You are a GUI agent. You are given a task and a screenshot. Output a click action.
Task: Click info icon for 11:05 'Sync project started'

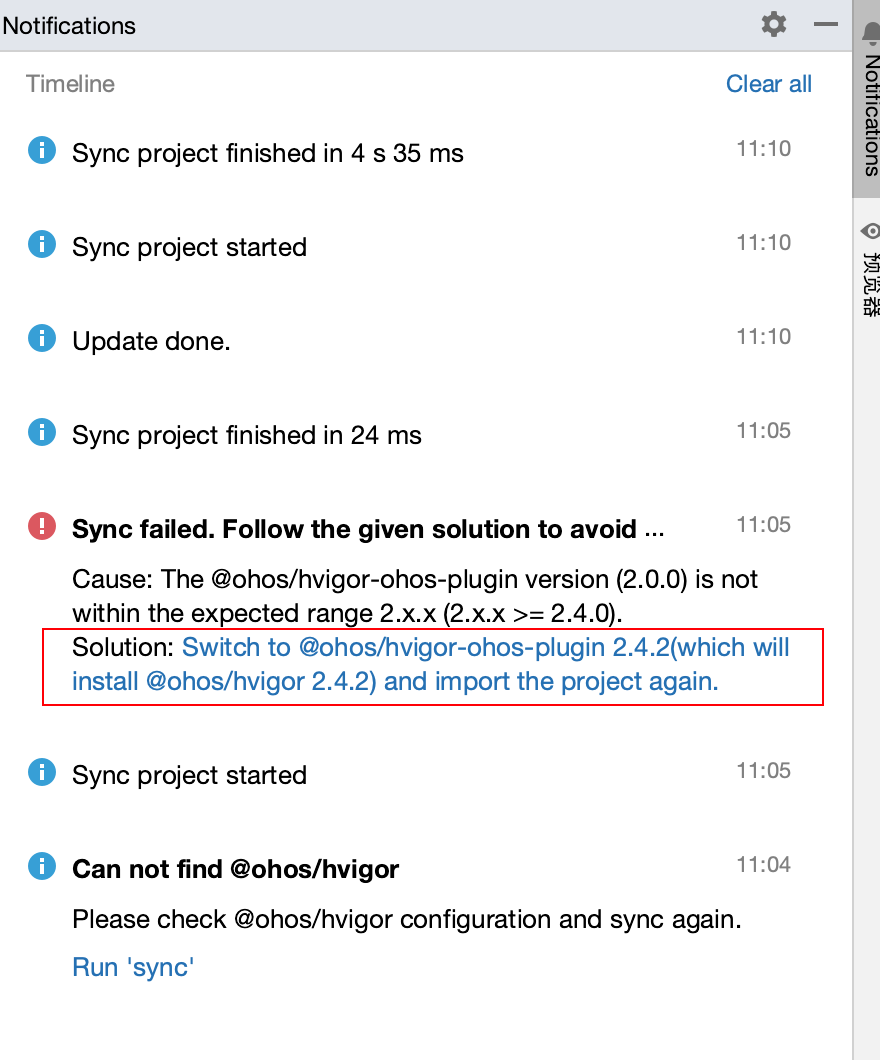[42, 772]
